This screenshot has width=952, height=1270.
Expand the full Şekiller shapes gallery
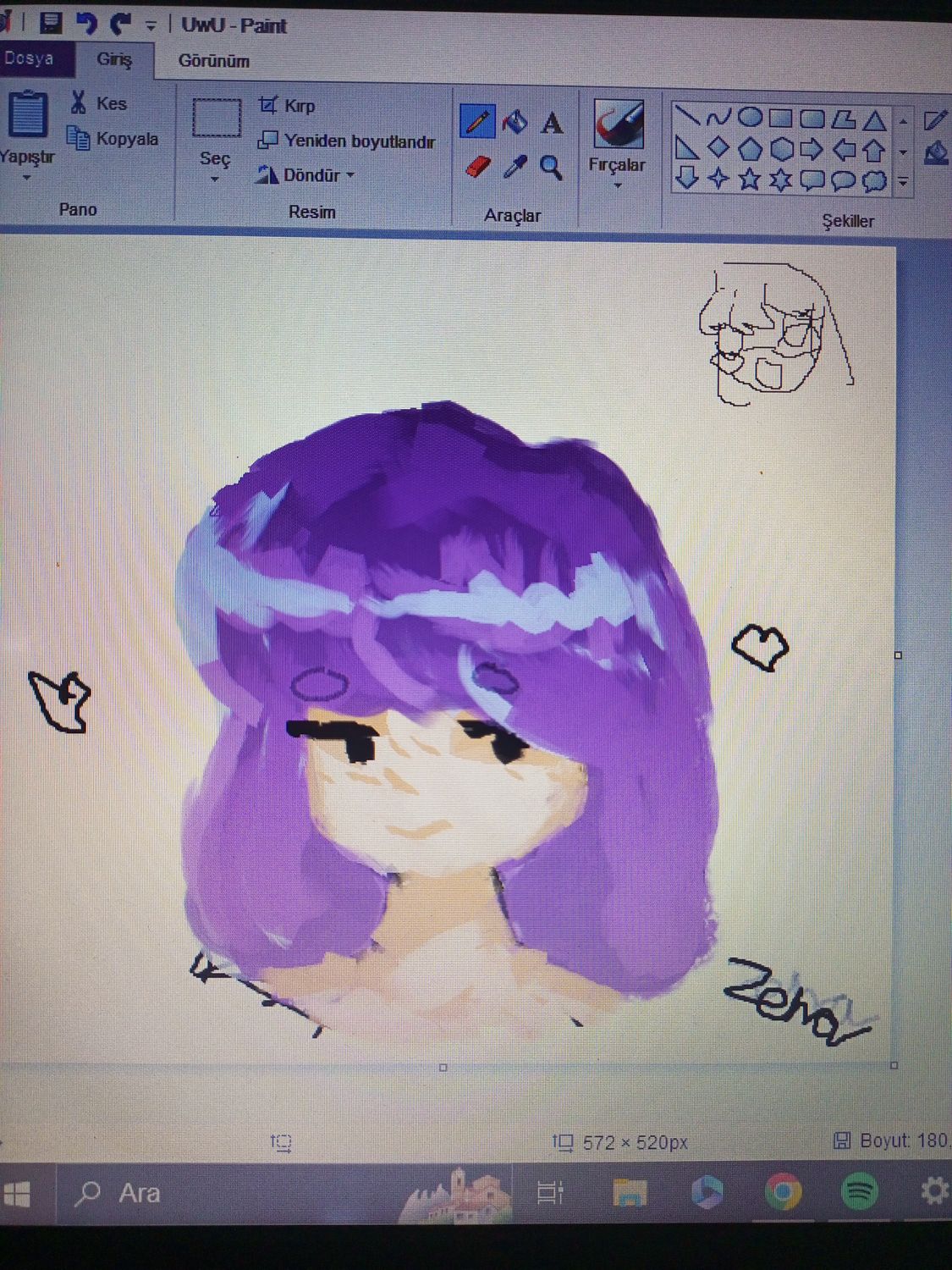tap(904, 181)
